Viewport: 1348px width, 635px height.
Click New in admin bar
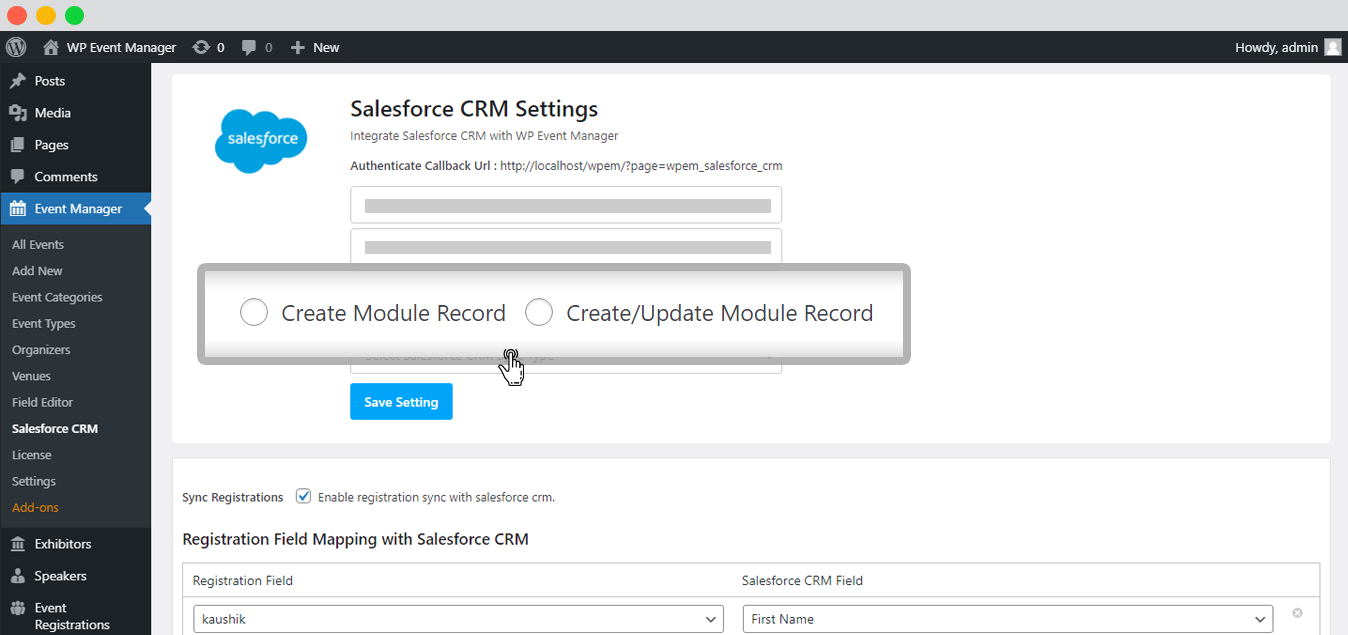pos(326,47)
